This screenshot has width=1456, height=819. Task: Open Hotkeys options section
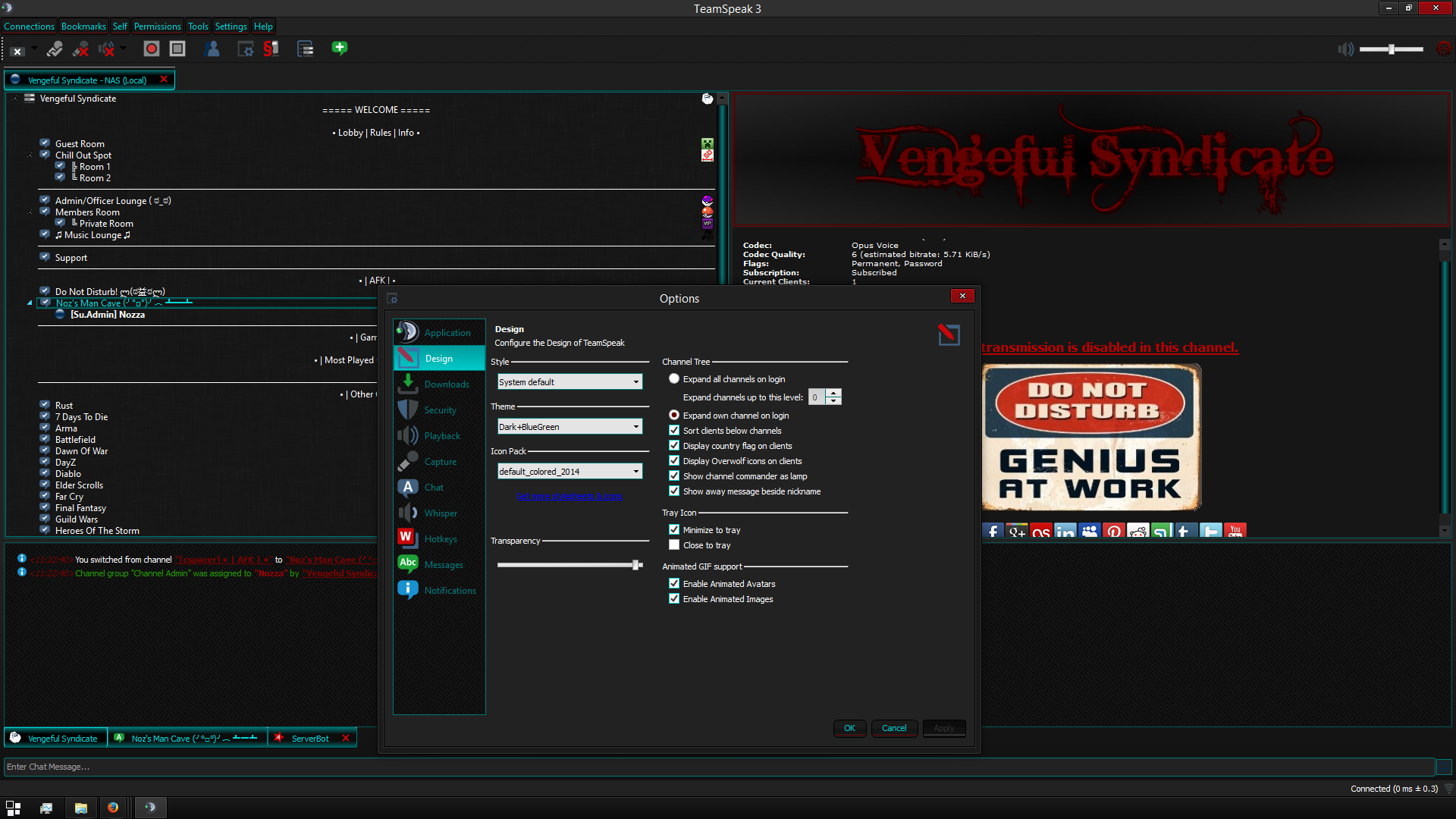tap(440, 539)
